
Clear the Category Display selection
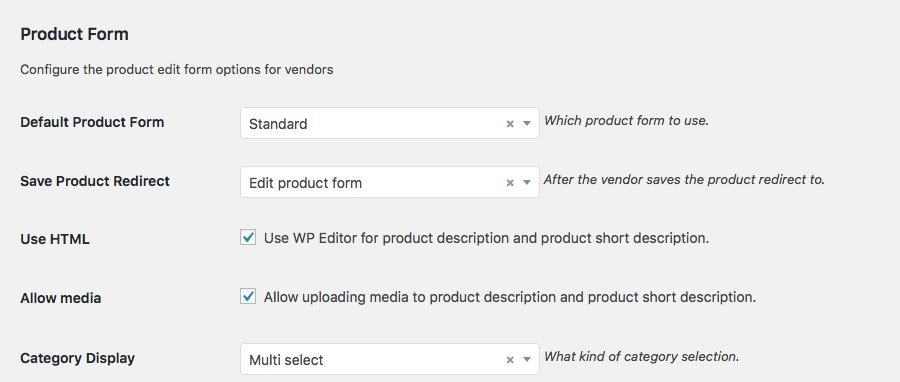510,360
